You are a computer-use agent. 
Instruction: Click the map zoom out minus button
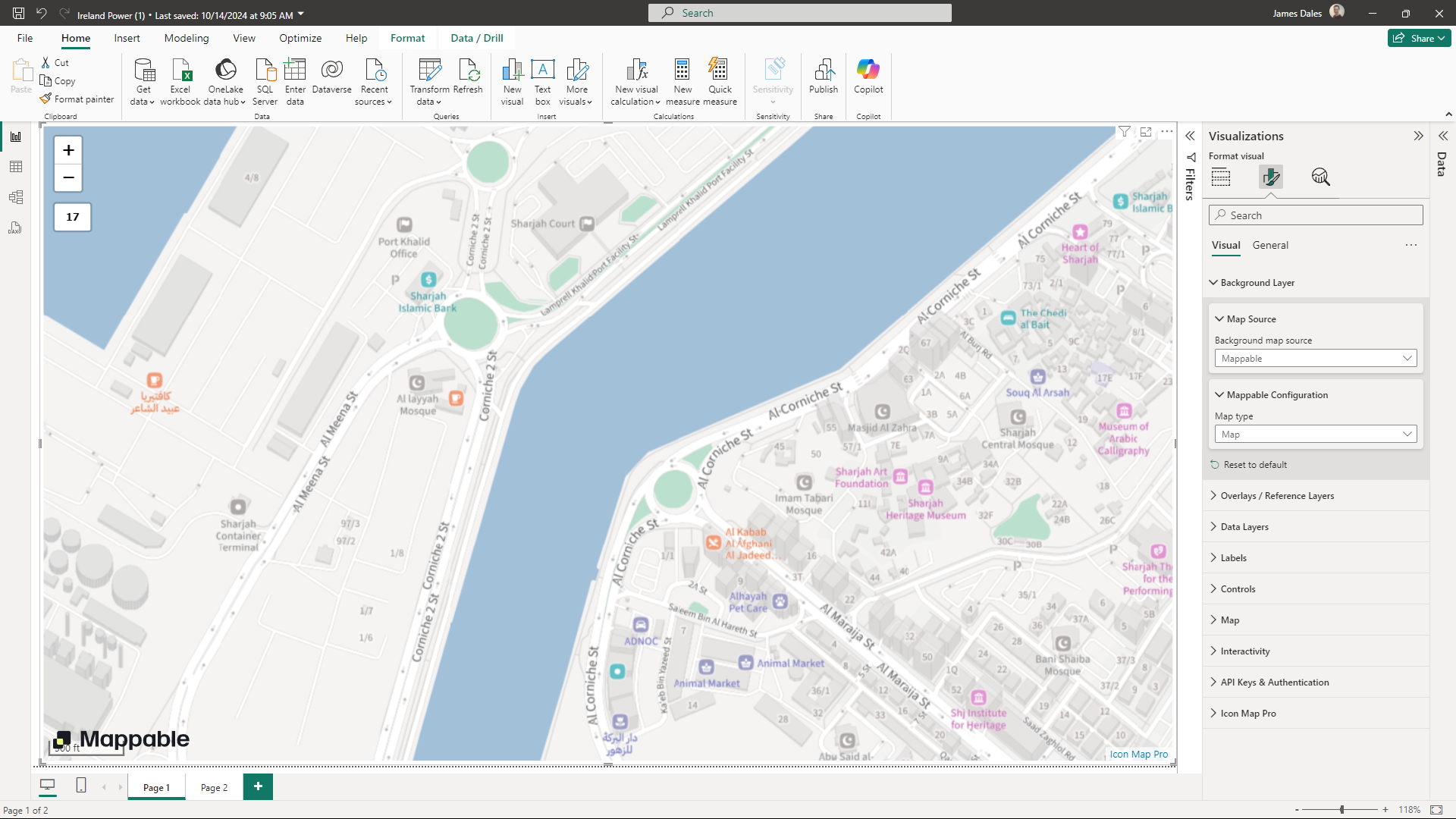pos(68,178)
